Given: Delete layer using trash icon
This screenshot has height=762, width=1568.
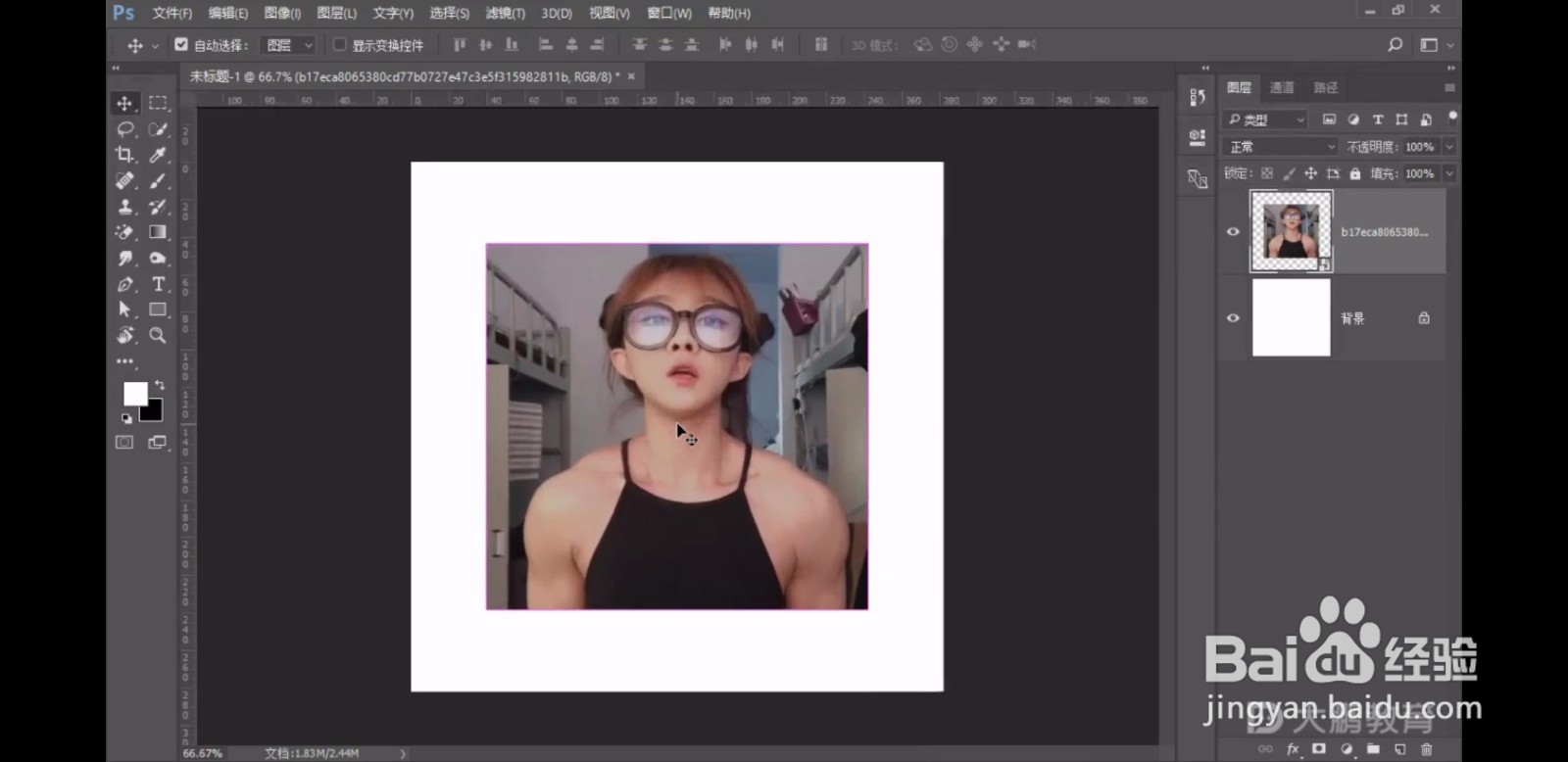Looking at the screenshot, I should click(x=1426, y=749).
